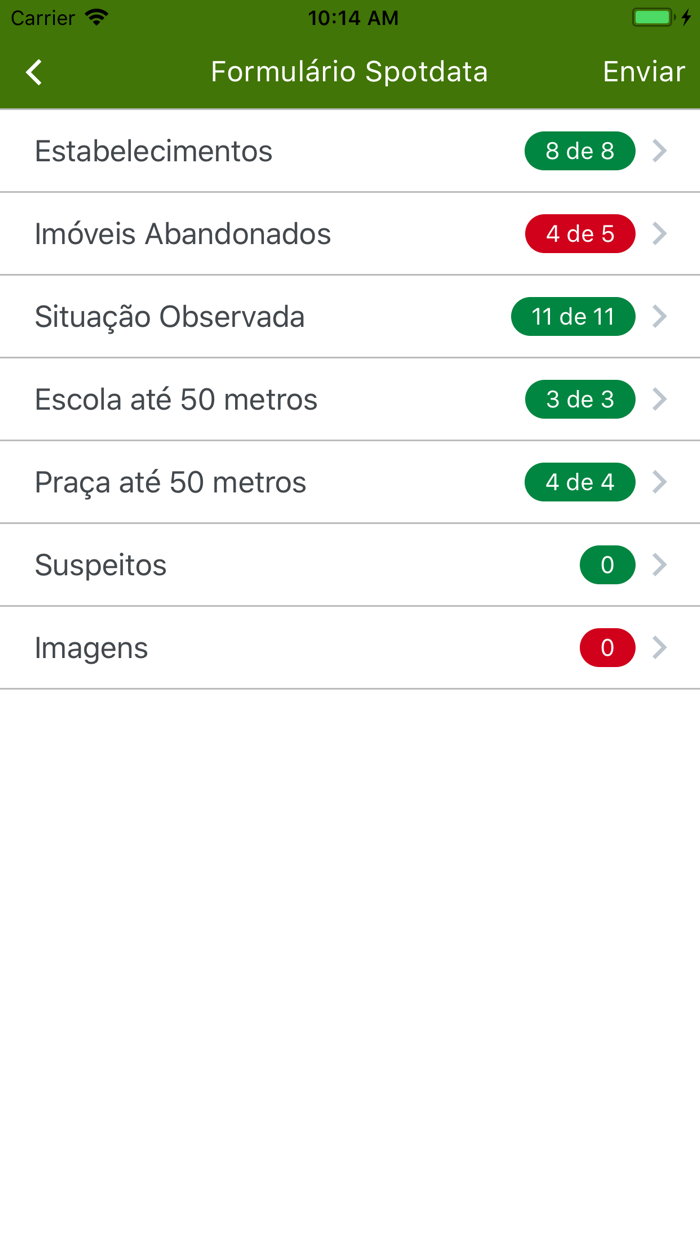
Task: Tap the red '0' badge on Imagens
Action: pos(607,647)
